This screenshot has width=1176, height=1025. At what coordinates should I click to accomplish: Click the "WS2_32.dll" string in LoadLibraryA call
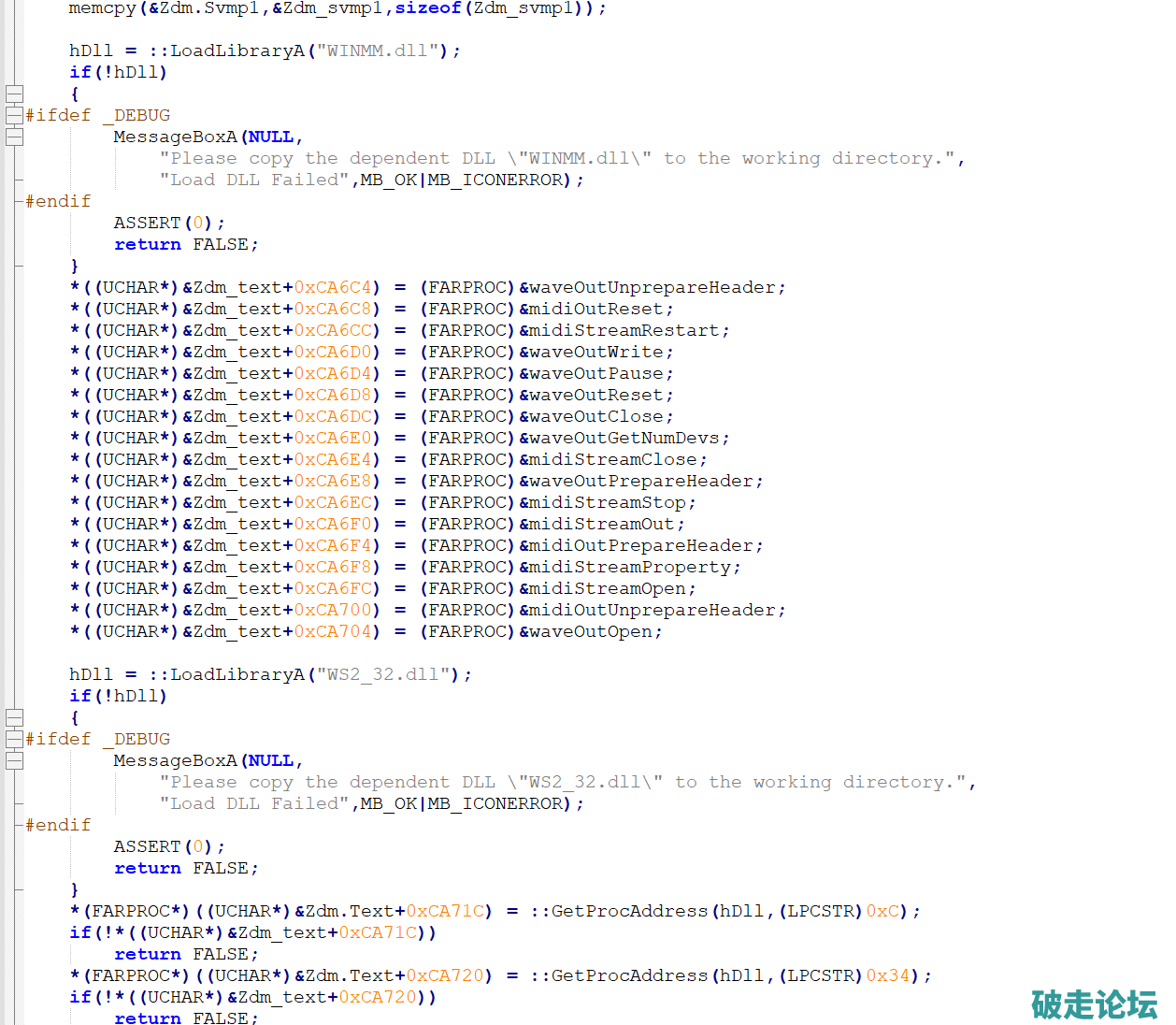pyautogui.click(x=383, y=675)
